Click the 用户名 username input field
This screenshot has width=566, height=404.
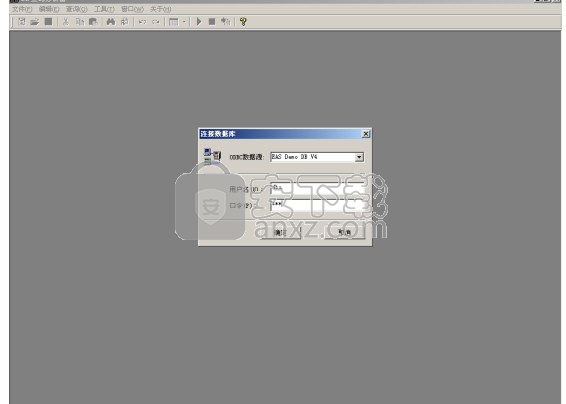(x=317, y=188)
